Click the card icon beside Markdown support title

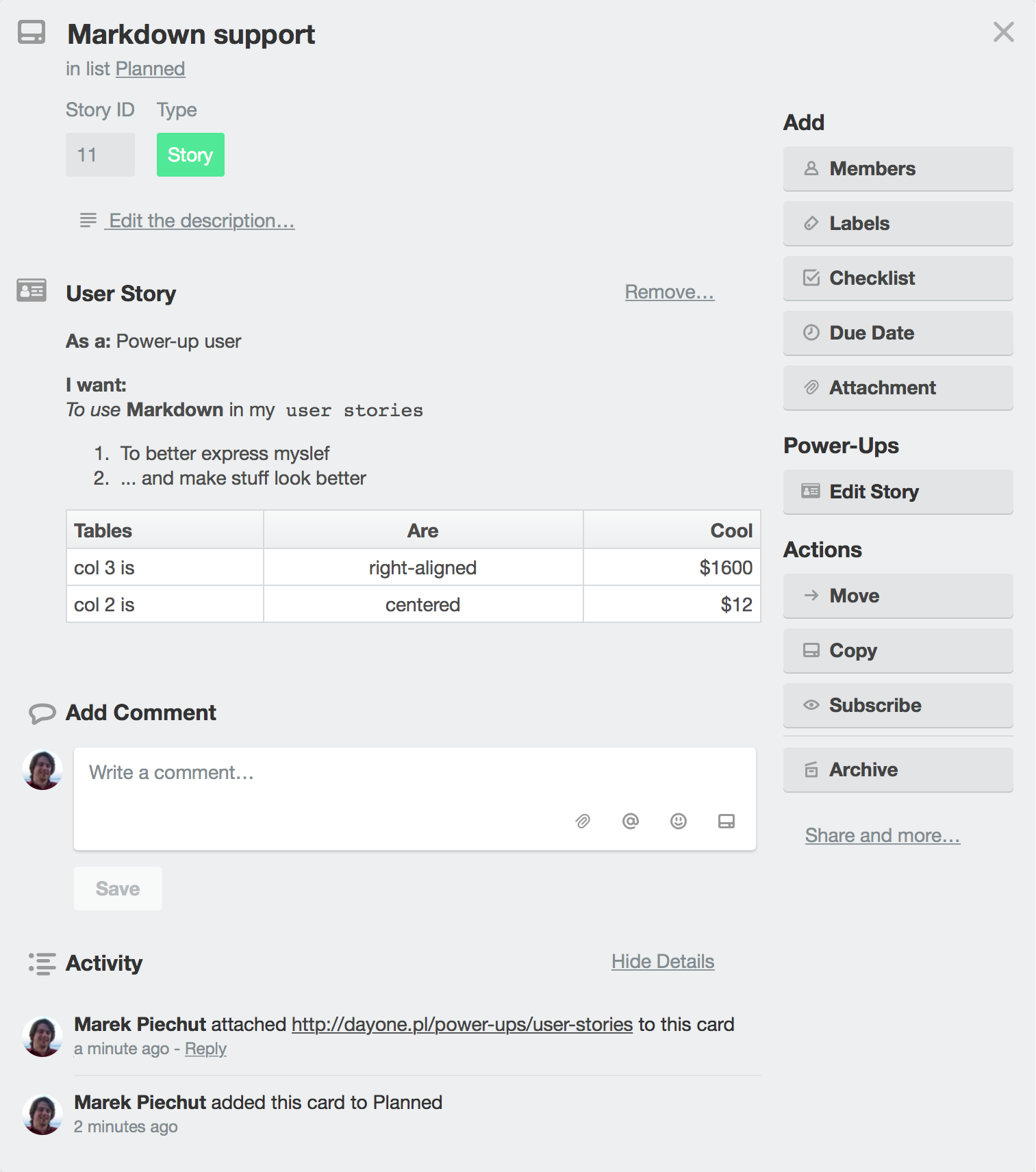pyautogui.click(x=31, y=32)
